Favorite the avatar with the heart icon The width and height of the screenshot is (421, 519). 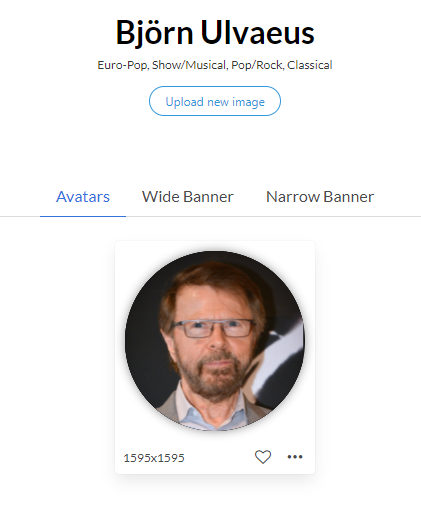point(263,457)
